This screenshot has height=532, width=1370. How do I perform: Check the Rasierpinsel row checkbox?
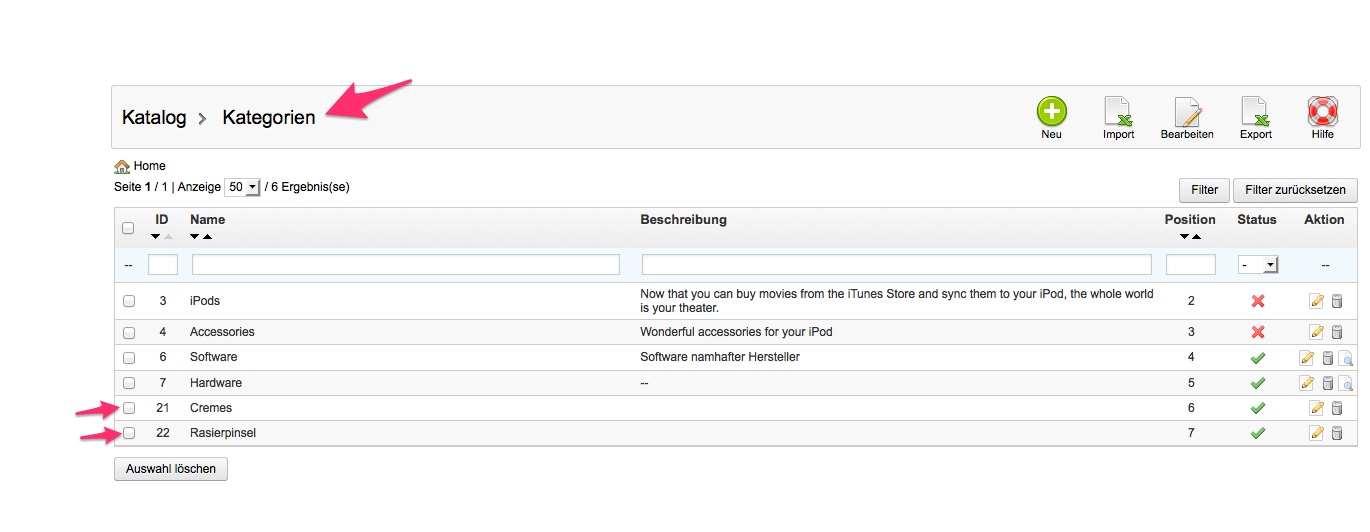[x=129, y=433]
